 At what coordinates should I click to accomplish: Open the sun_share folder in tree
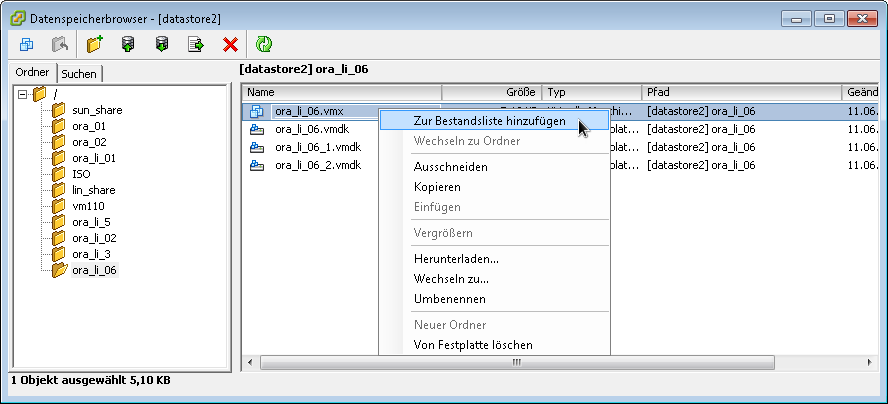coord(97,110)
